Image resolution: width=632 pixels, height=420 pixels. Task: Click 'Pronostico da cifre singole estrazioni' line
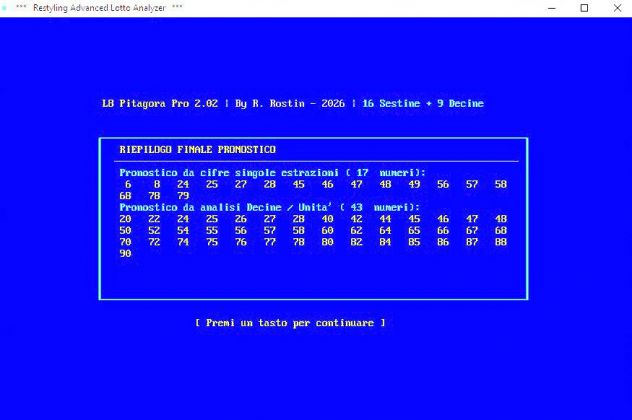click(x=272, y=173)
